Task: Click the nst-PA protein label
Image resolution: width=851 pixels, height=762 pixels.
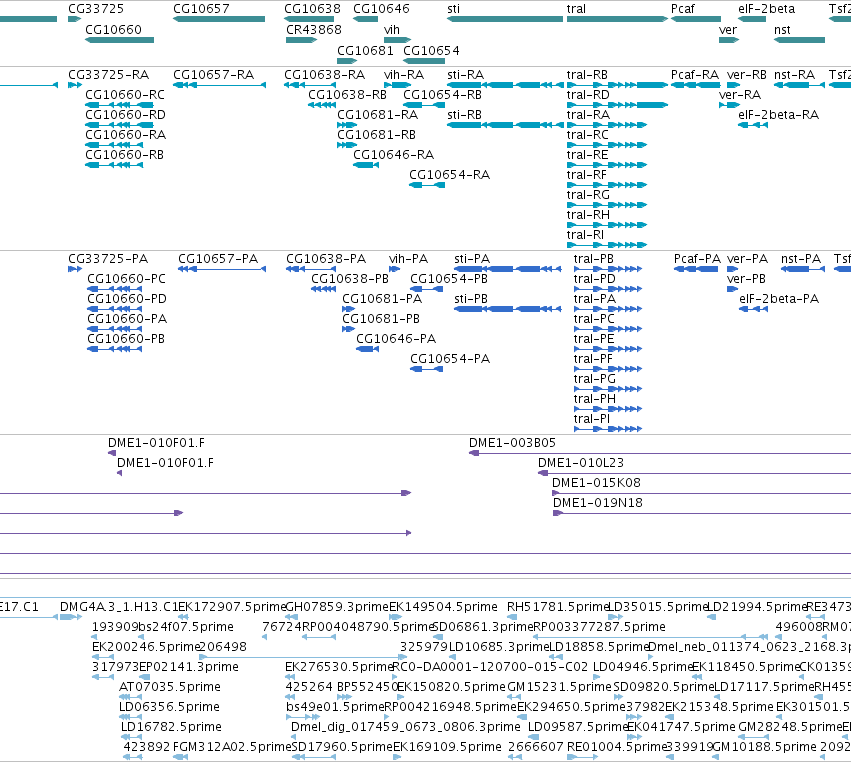Action: 801,258
